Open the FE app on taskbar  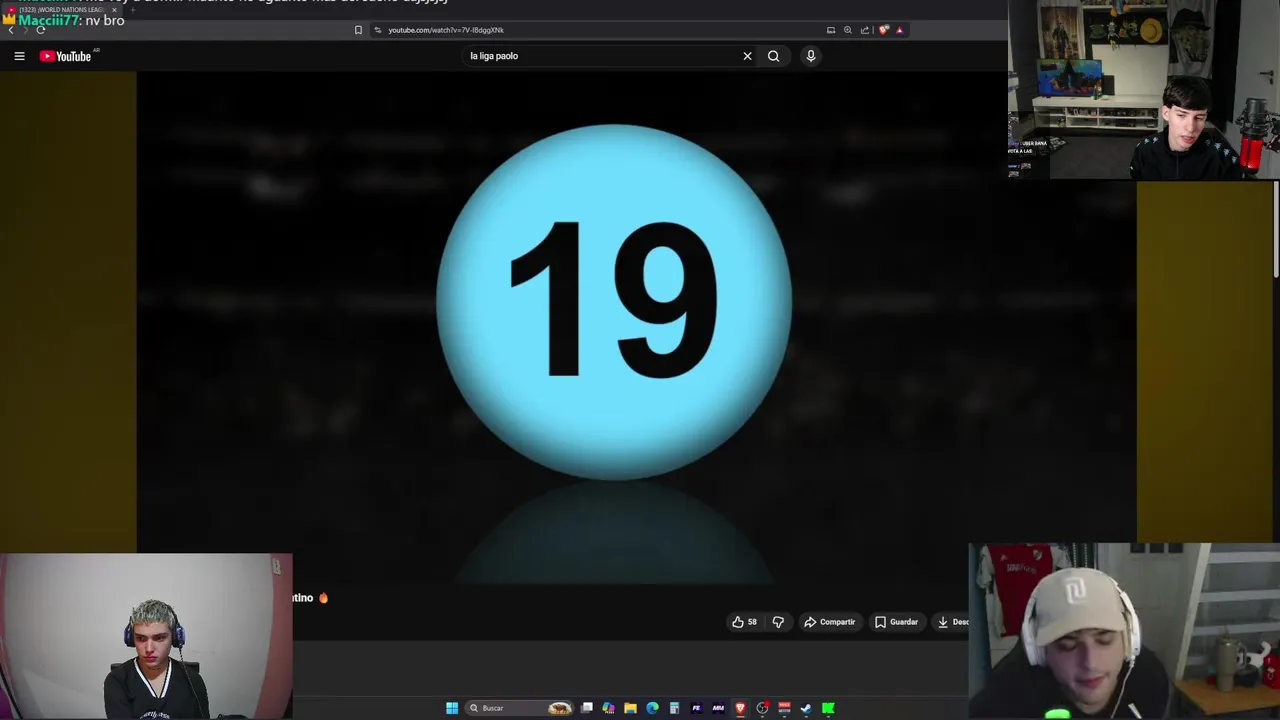click(x=696, y=708)
